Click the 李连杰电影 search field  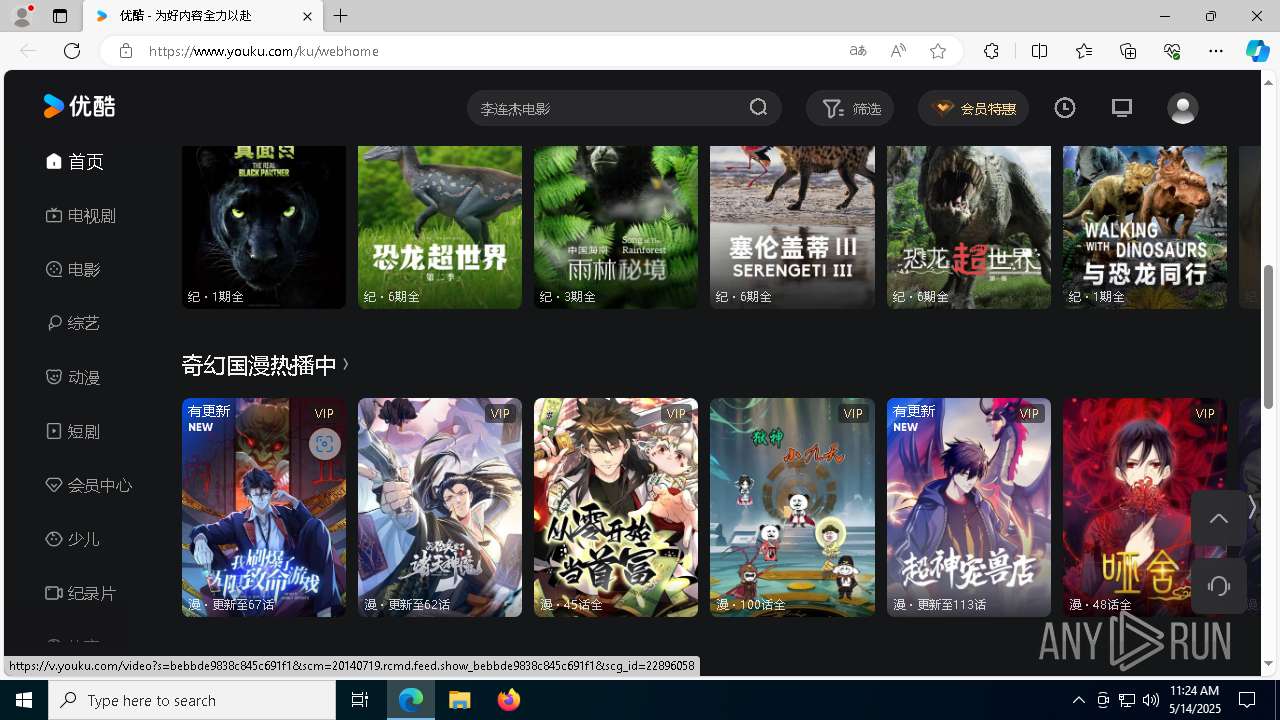(x=607, y=108)
